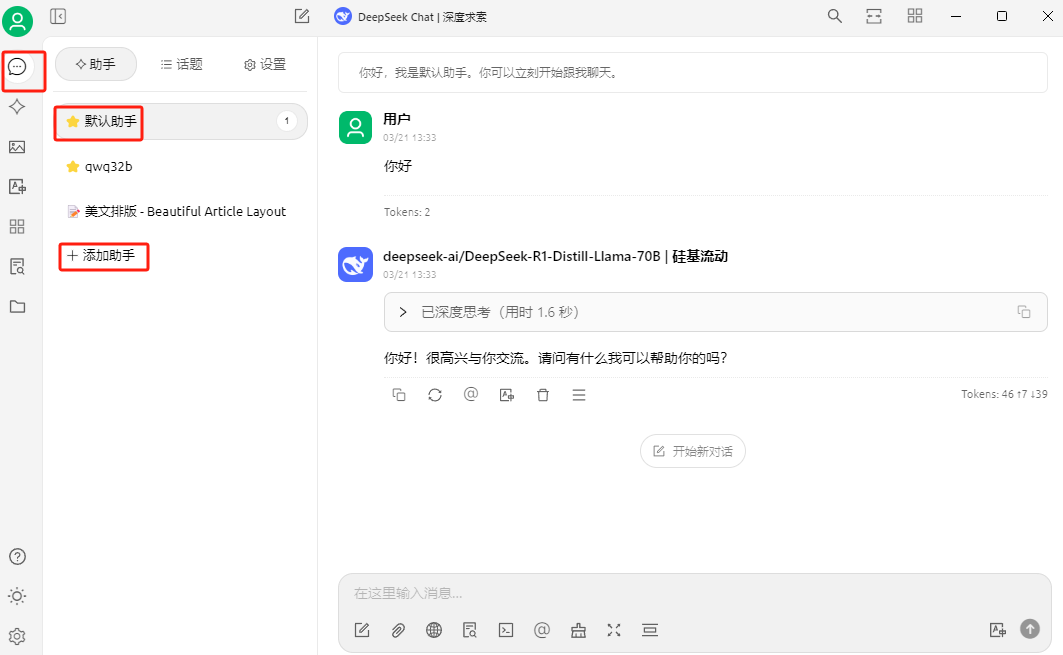Select the 默认助手 assistant

pos(181,121)
